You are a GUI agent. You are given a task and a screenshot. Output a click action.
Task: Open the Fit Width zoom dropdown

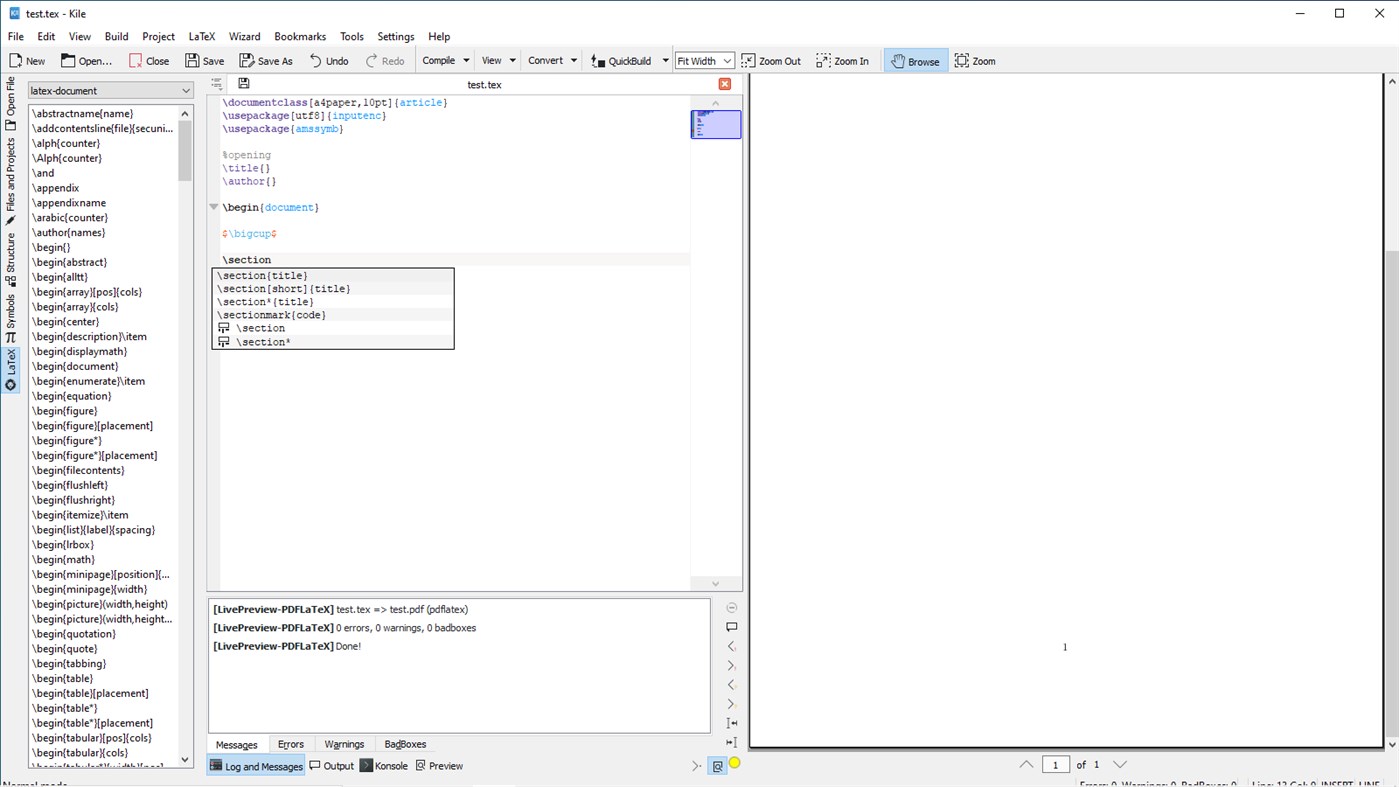703,60
